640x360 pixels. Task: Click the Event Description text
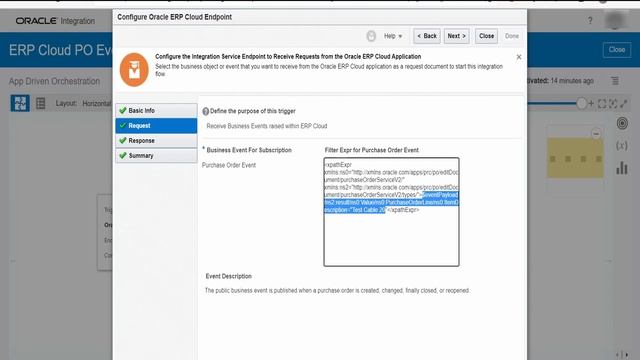229,276
